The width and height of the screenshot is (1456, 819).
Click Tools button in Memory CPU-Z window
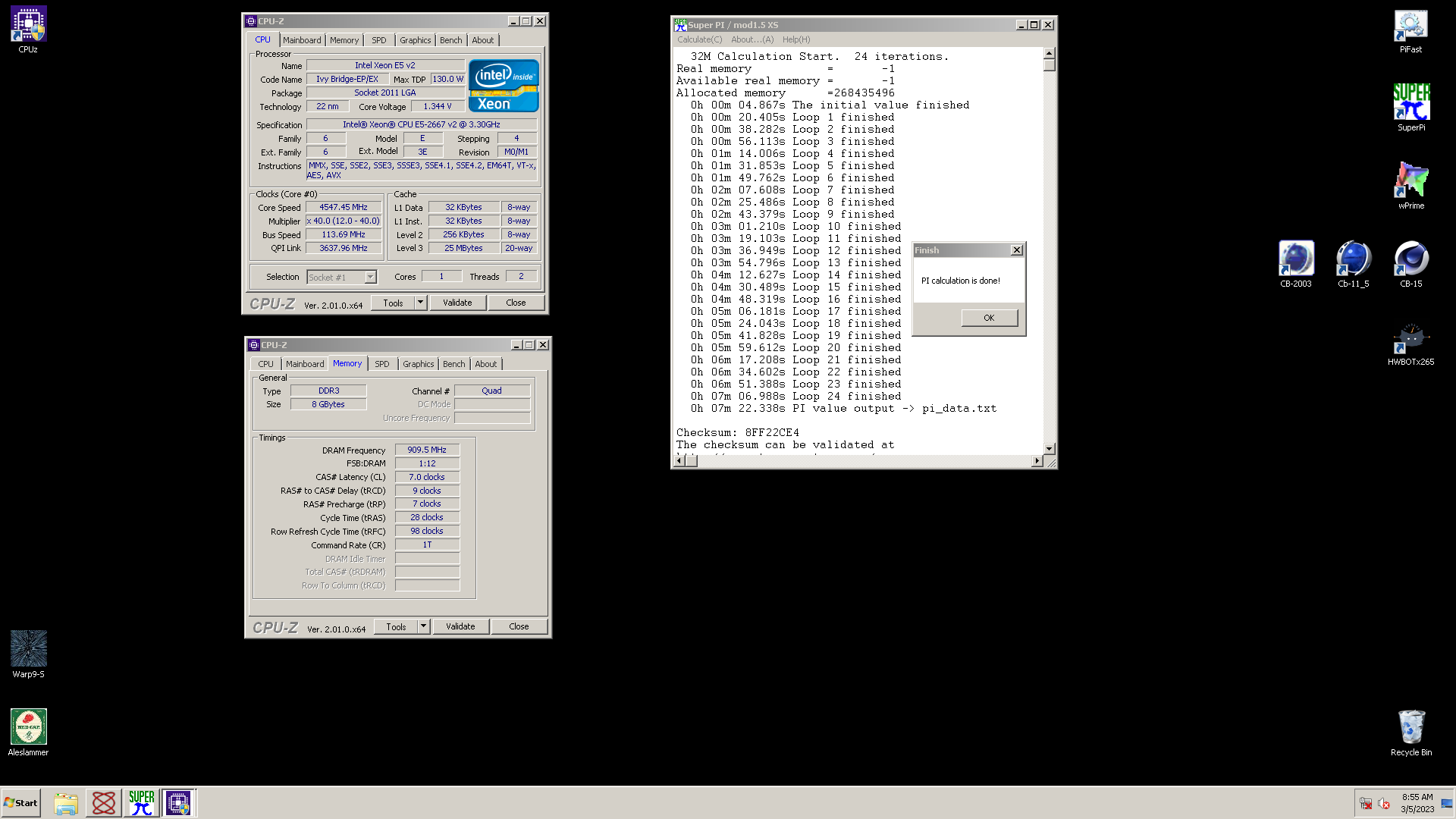pos(396,626)
